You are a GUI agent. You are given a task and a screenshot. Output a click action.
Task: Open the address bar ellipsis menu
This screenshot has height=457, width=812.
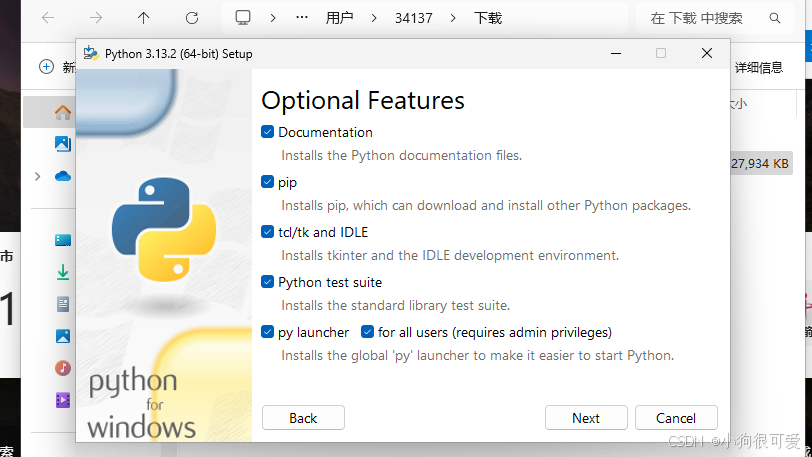pyautogui.click(x=302, y=18)
